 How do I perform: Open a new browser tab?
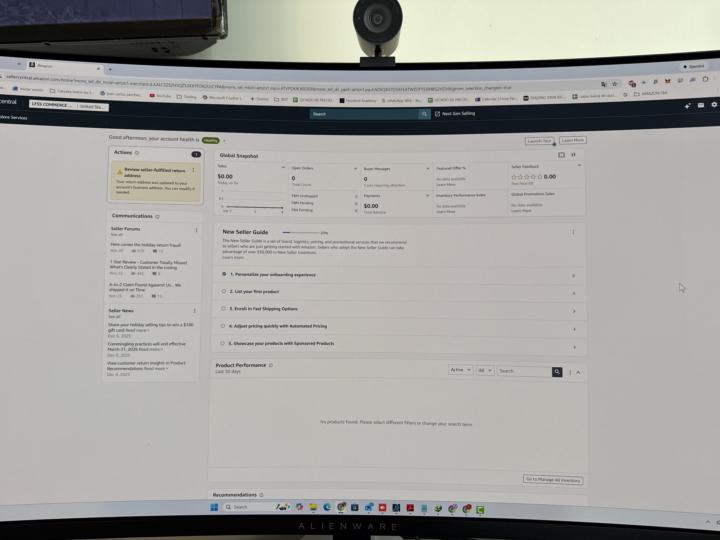pyautogui.click(x=110, y=69)
